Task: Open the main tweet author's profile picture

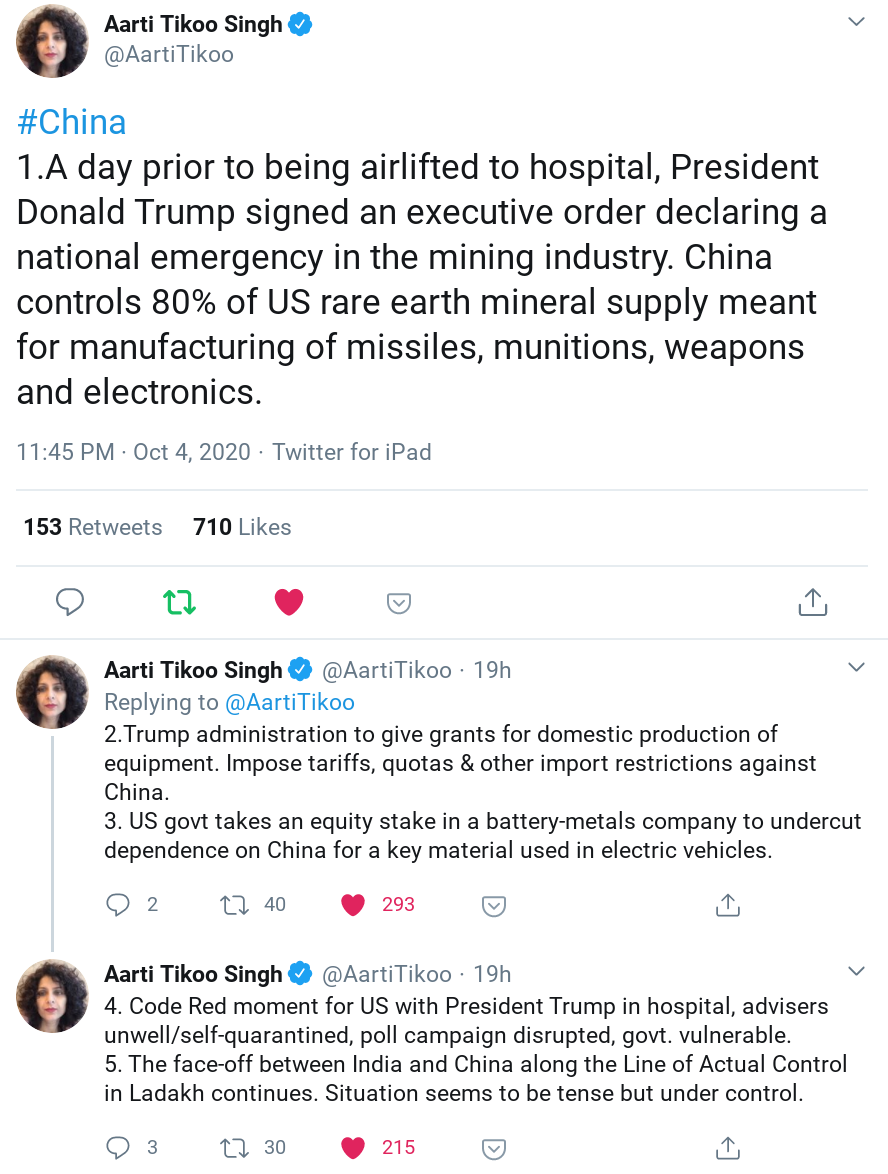Action: tap(52, 40)
